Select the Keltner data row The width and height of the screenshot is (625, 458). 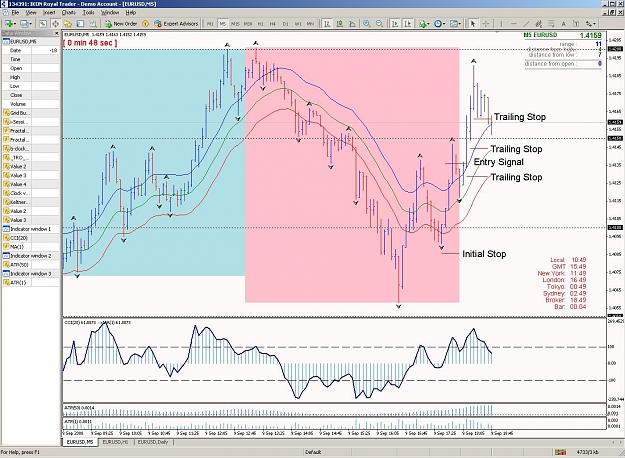[x=31, y=202]
